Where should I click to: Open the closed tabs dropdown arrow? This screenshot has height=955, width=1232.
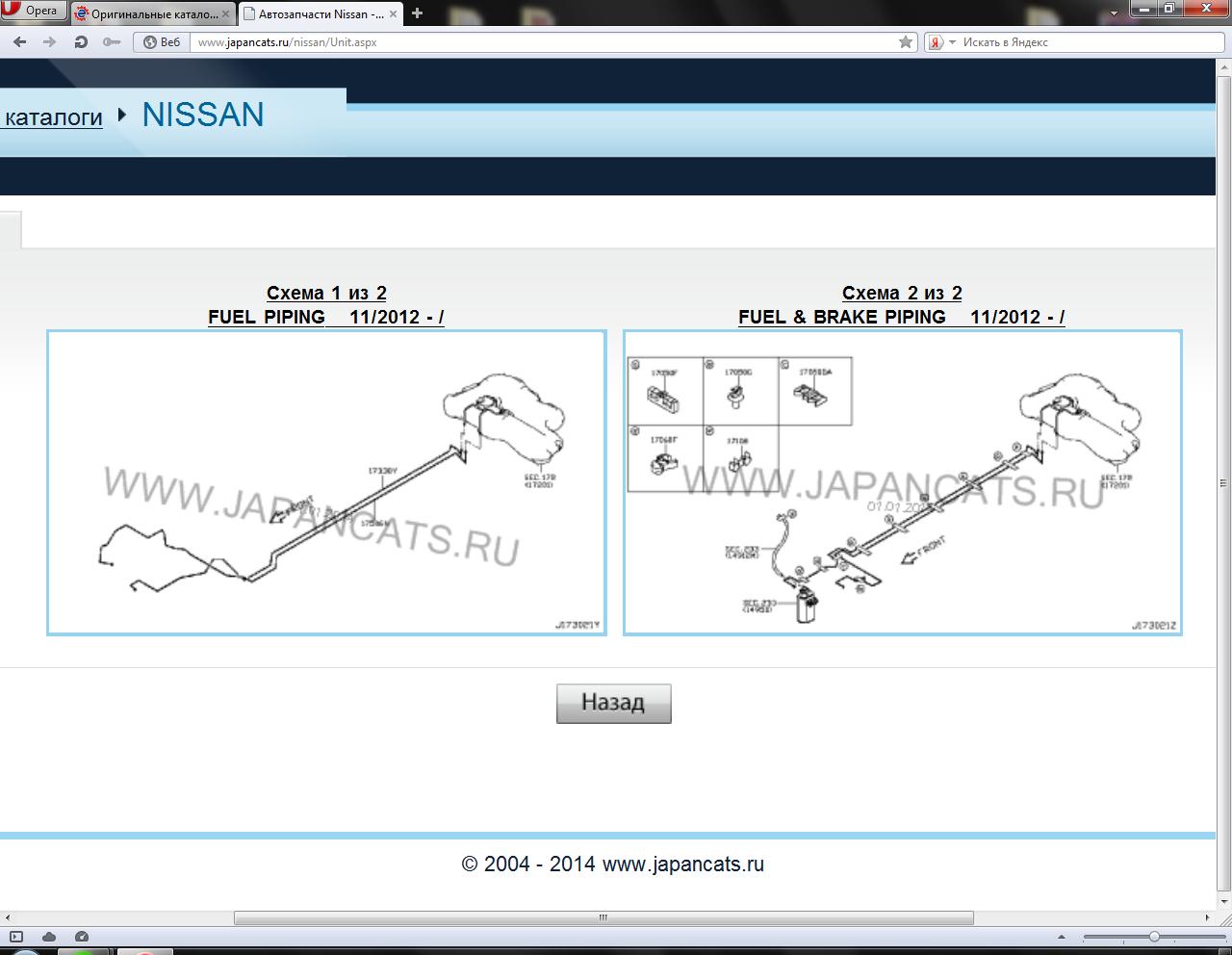[1114, 13]
